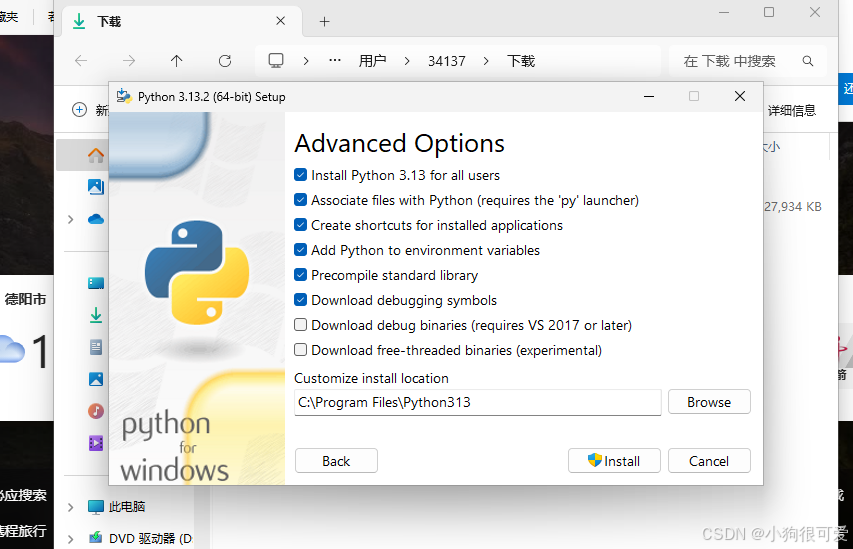
Task: Close the Python 3.13.2 Setup dialog
Action: coord(740,96)
